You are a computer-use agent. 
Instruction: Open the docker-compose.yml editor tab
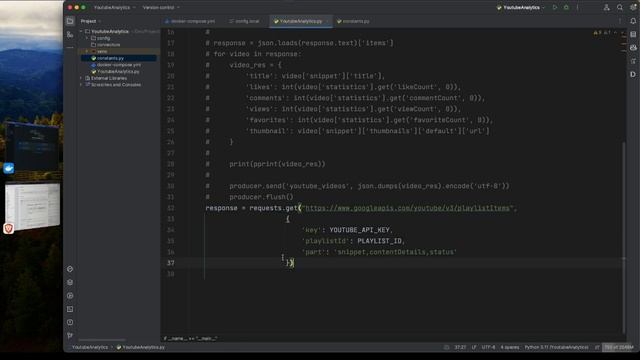point(190,21)
